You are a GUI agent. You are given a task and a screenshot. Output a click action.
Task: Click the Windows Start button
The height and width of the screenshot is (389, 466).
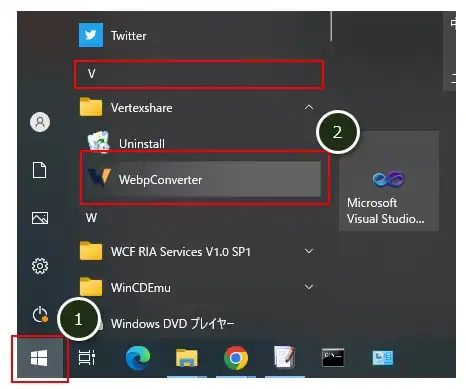coord(39,358)
